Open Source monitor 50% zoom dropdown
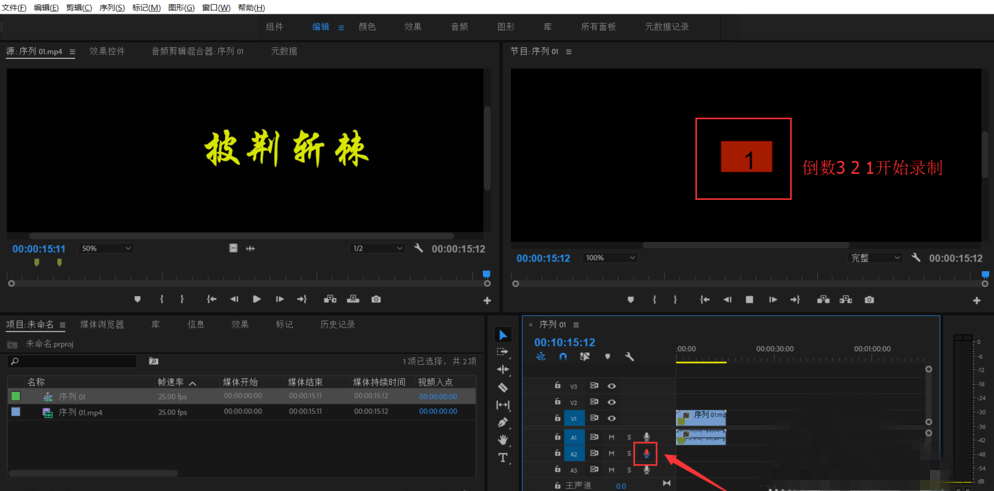The image size is (994, 491). point(105,248)
